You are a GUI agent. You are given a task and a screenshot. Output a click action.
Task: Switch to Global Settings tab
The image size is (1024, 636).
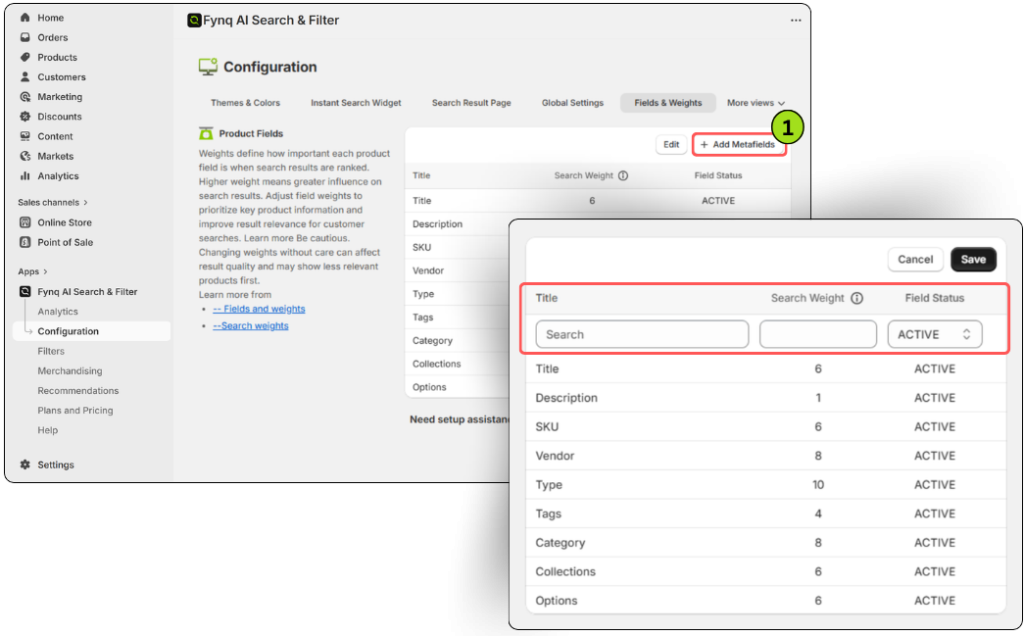tap(573, 103)
